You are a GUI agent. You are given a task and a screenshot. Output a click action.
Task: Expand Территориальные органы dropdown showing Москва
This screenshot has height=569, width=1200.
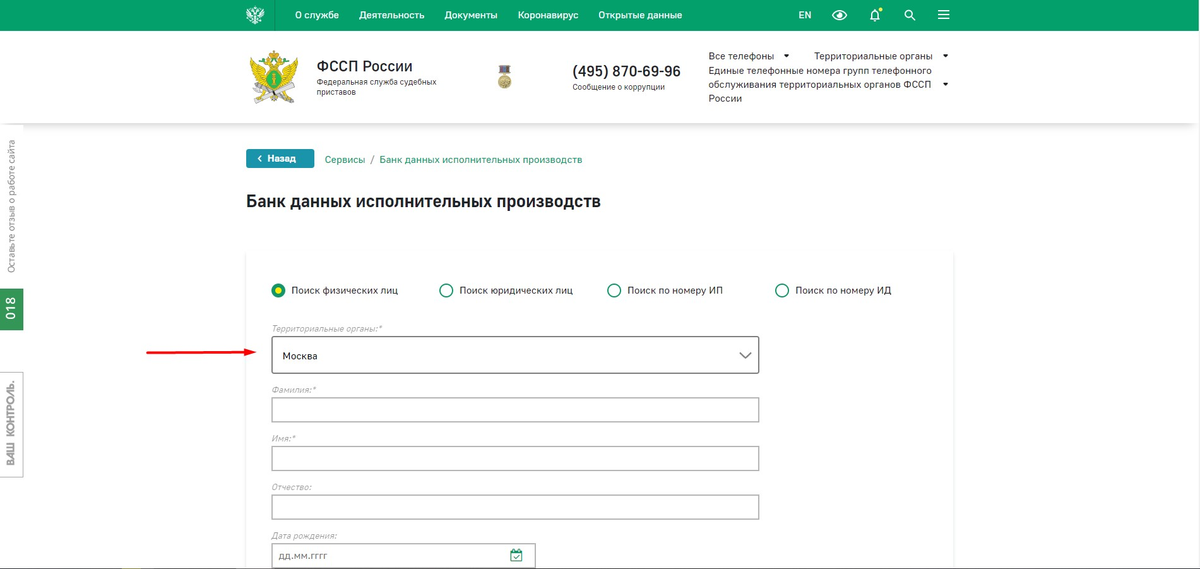[x=515, y=355]
